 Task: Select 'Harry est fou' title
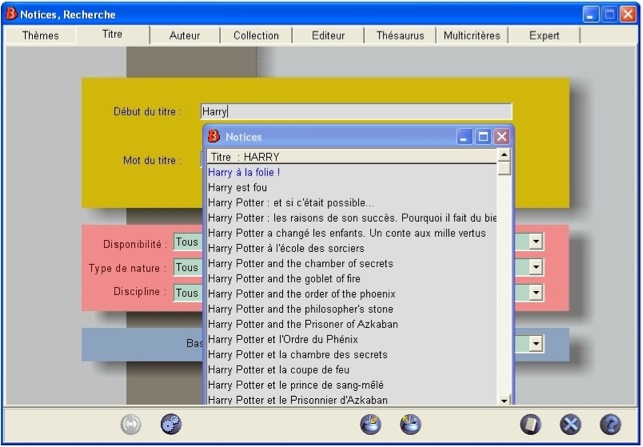pos(352,187)
